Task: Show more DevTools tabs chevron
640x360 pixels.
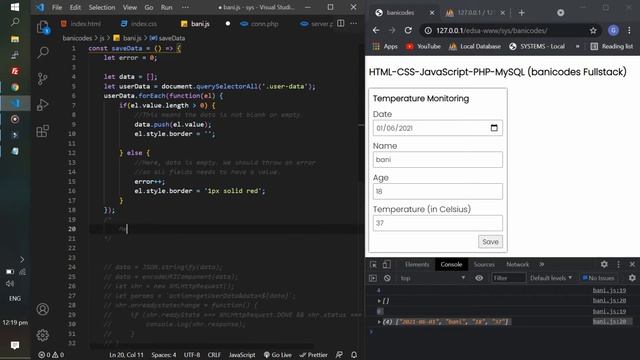Action: (x=542, y=264)
